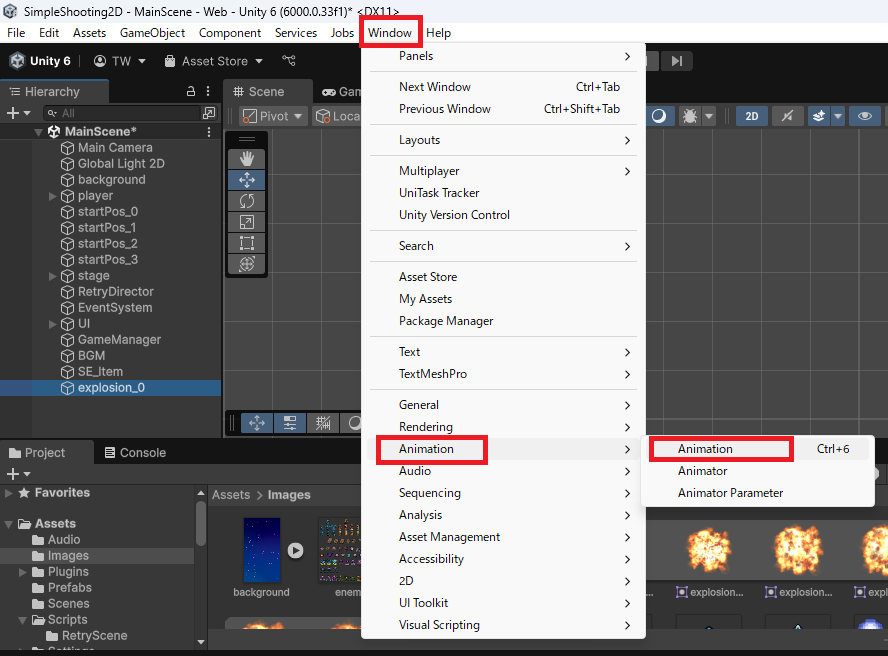
Task: Open the Window menu
Action: click(390, 33)
